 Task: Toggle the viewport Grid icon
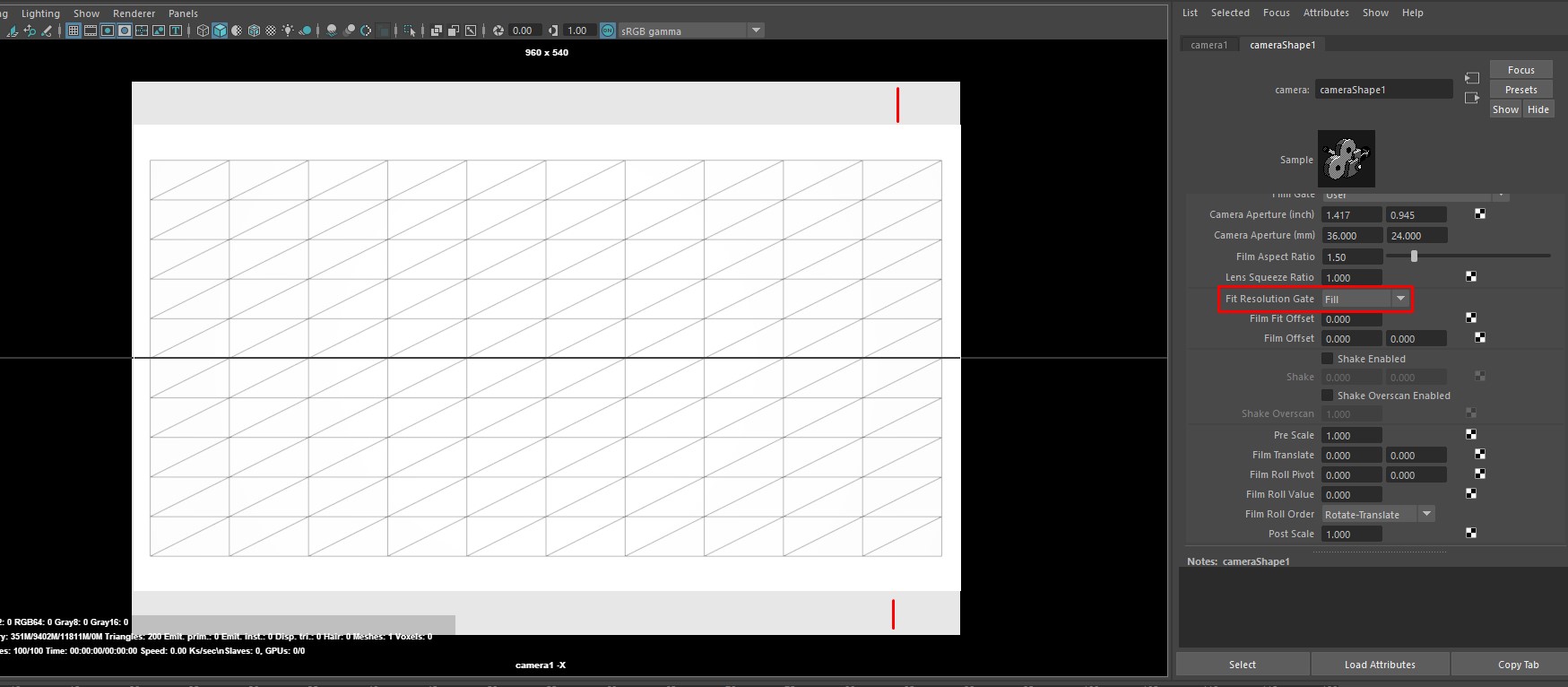(x=74, y=30)
